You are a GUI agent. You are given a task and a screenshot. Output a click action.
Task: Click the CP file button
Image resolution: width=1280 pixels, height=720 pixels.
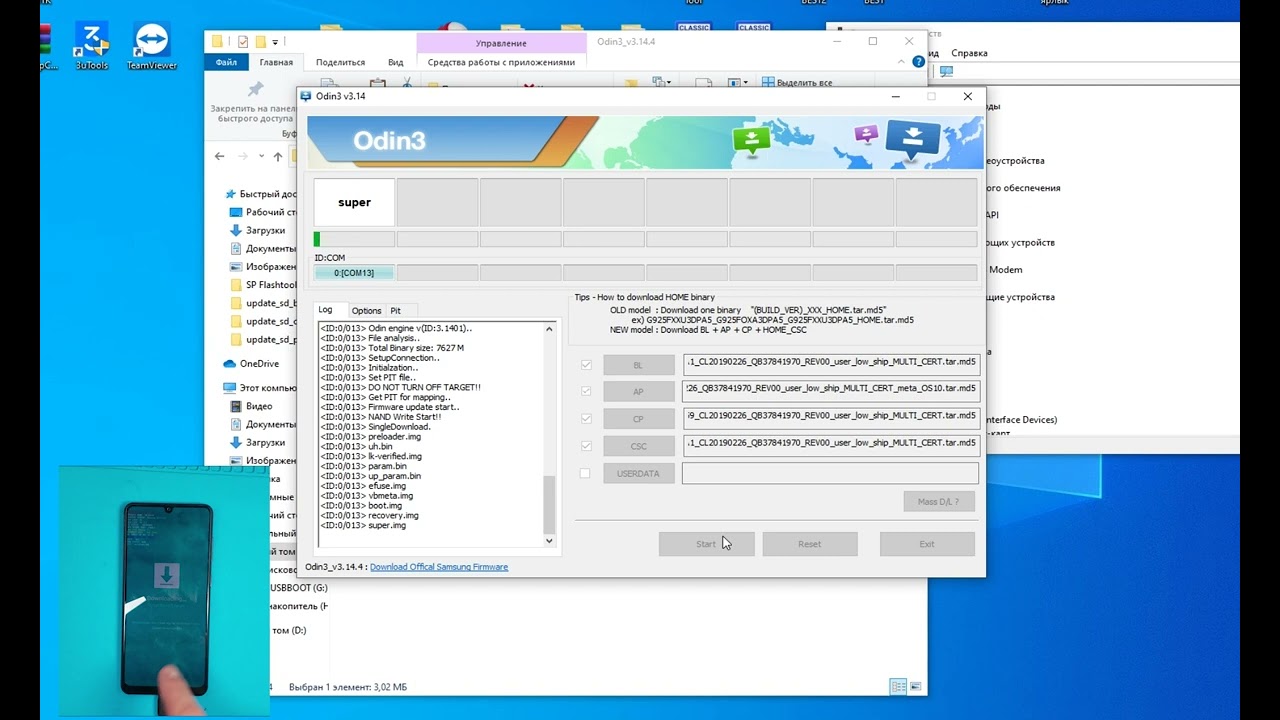click(638, 419)
